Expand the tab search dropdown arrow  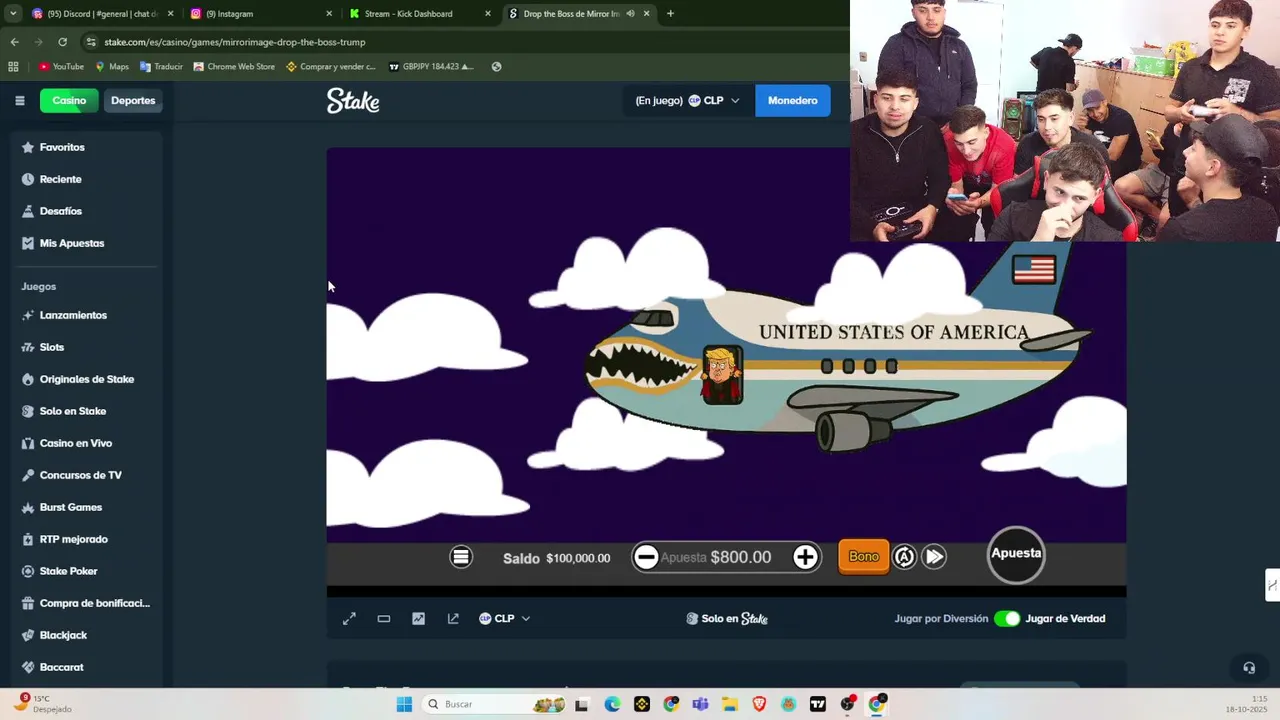point(13,14)
